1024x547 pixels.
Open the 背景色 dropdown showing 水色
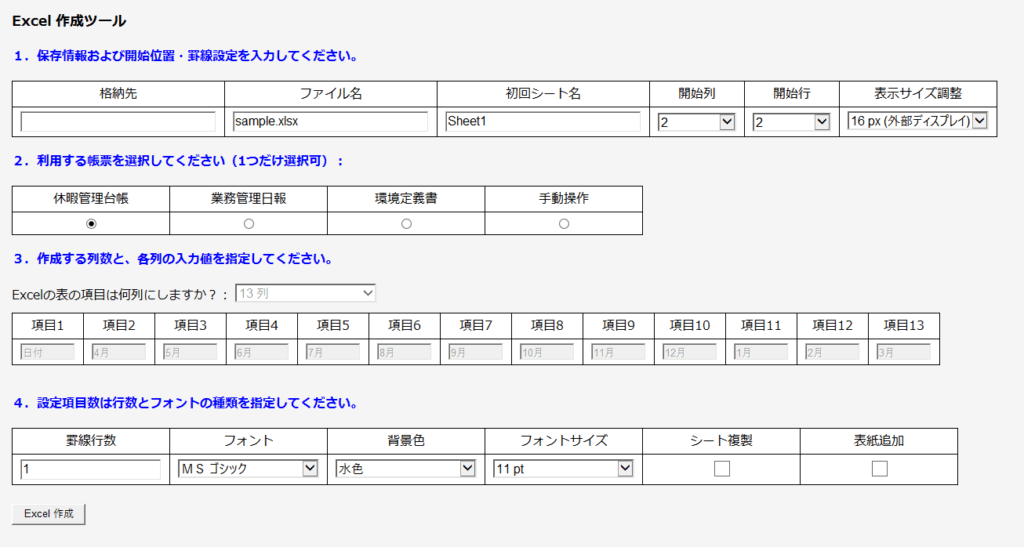pyautogui.click(x=405, y=469)
